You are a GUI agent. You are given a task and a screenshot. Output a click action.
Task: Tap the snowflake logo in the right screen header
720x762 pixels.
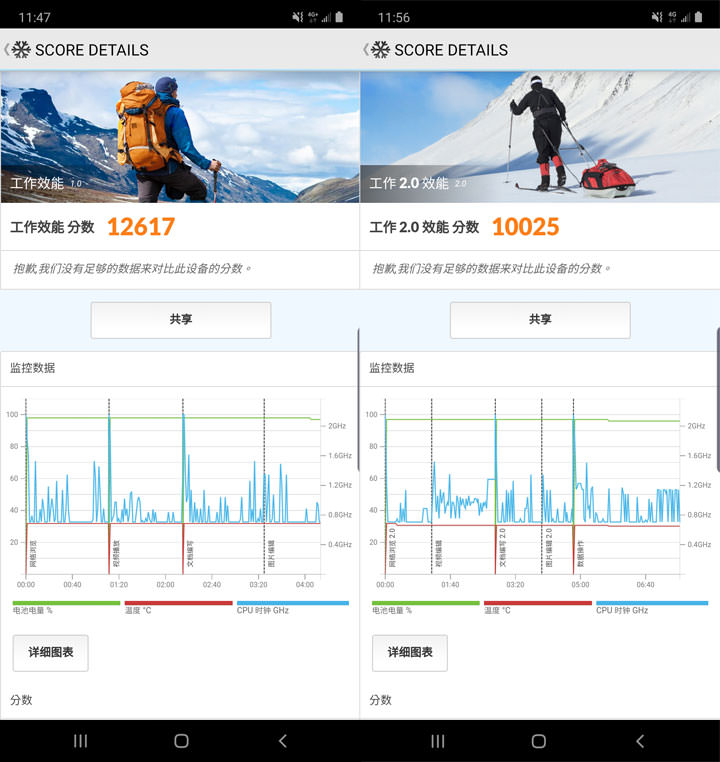[381, 50]
